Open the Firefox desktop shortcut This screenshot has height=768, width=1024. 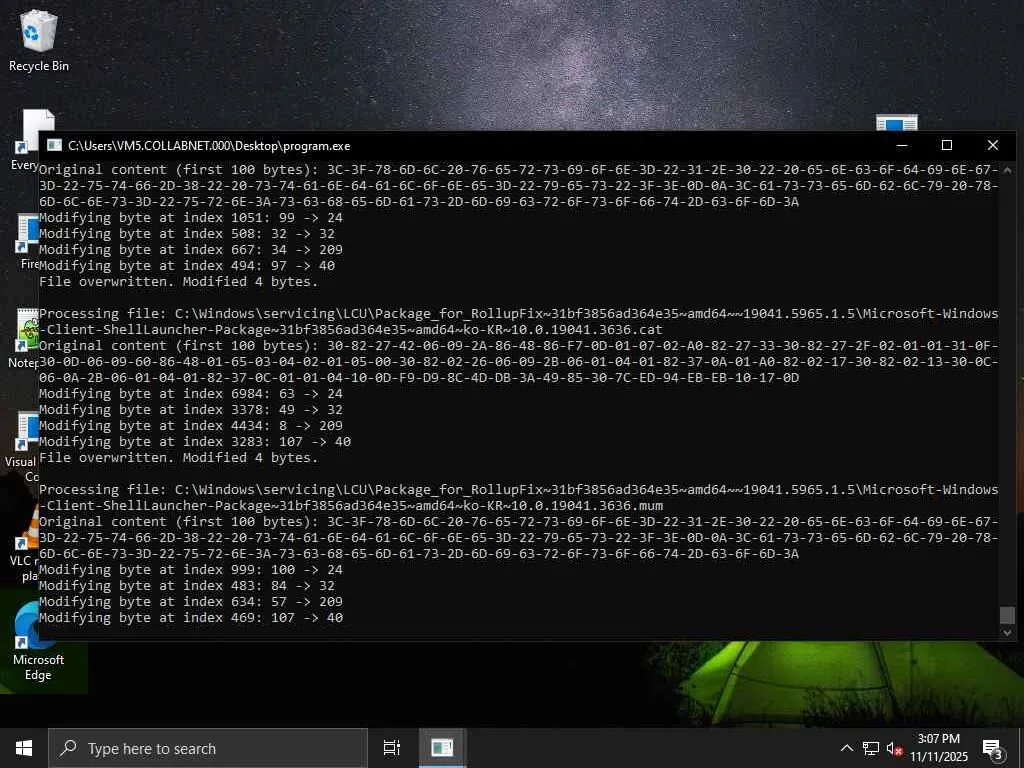click(26, 240)
